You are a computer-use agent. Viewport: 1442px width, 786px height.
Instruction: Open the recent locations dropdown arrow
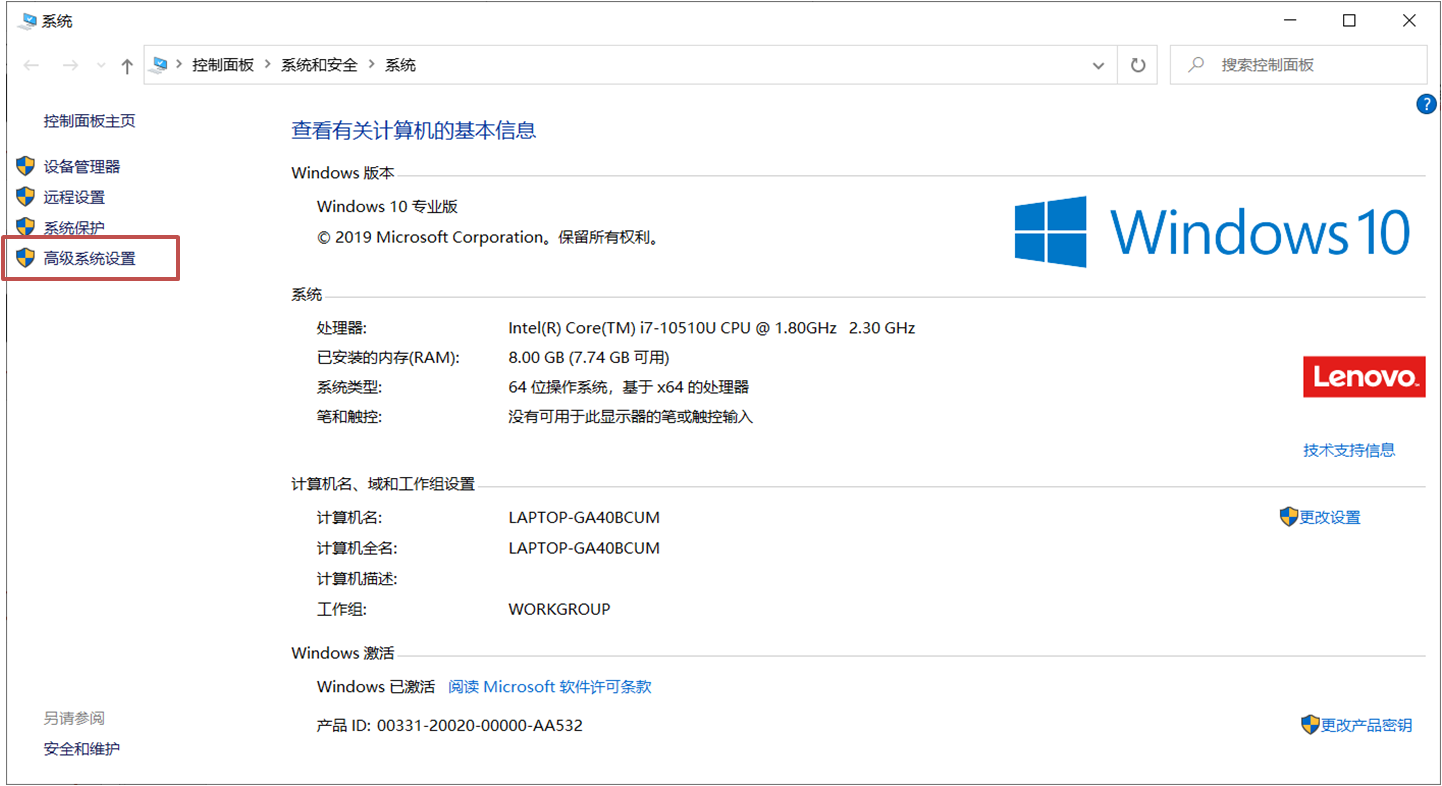pos(101,66)
